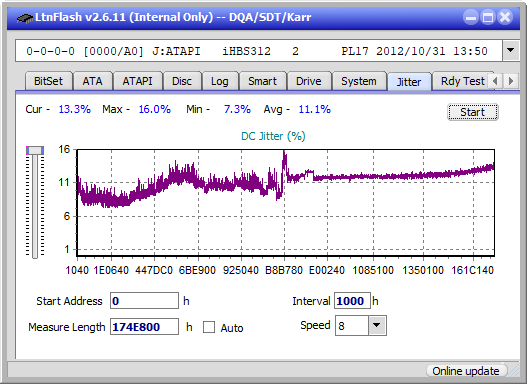Click the Cur value 13.3%

[x=75, y=109]
